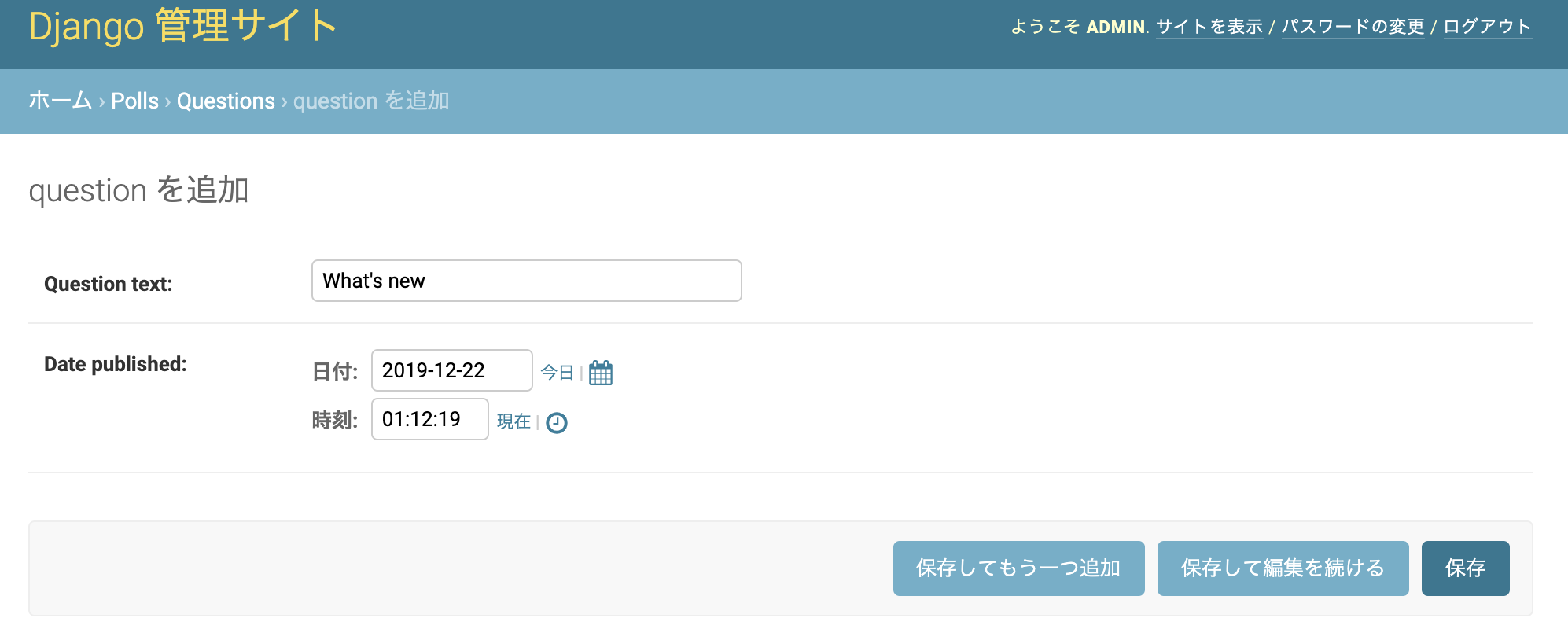Click the 時刻: label text
The image size is (1568, 629).
[335, 421]
